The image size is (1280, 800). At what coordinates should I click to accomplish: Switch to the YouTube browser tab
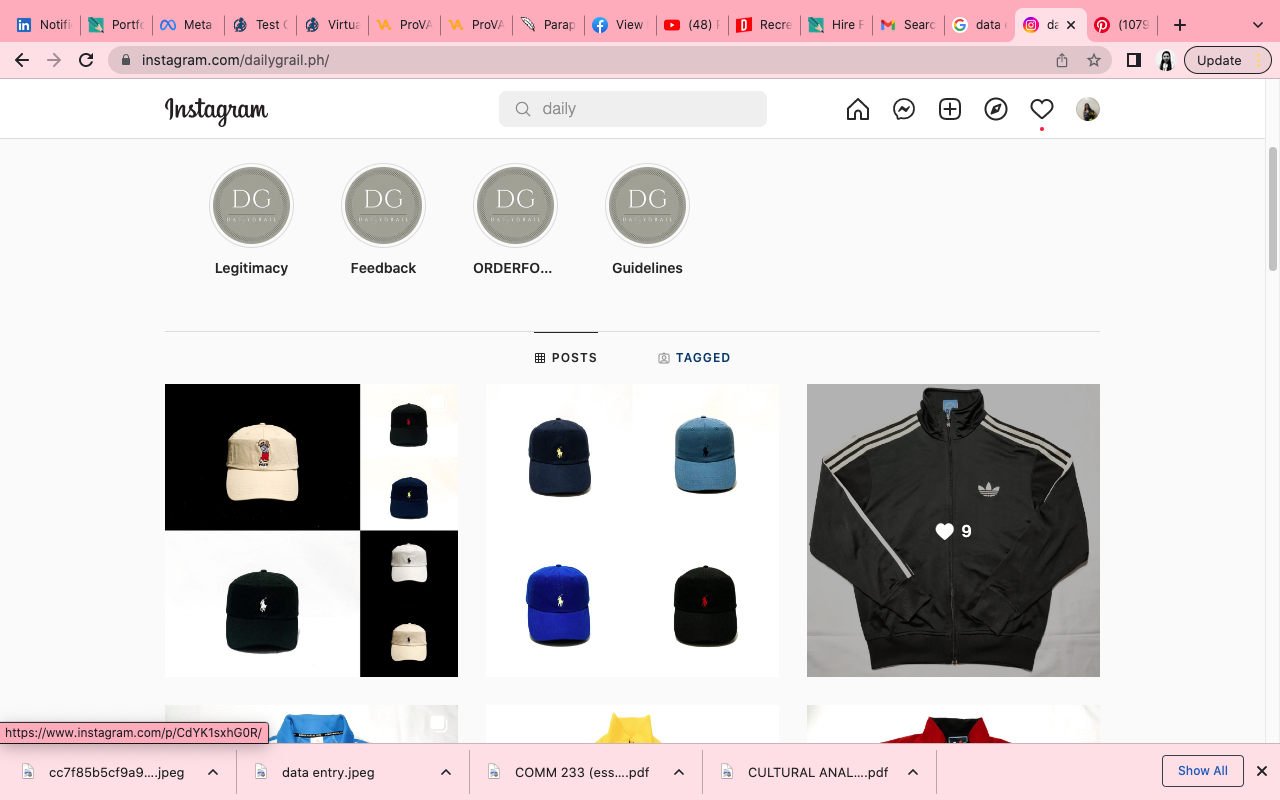click(x=691, y=25)
